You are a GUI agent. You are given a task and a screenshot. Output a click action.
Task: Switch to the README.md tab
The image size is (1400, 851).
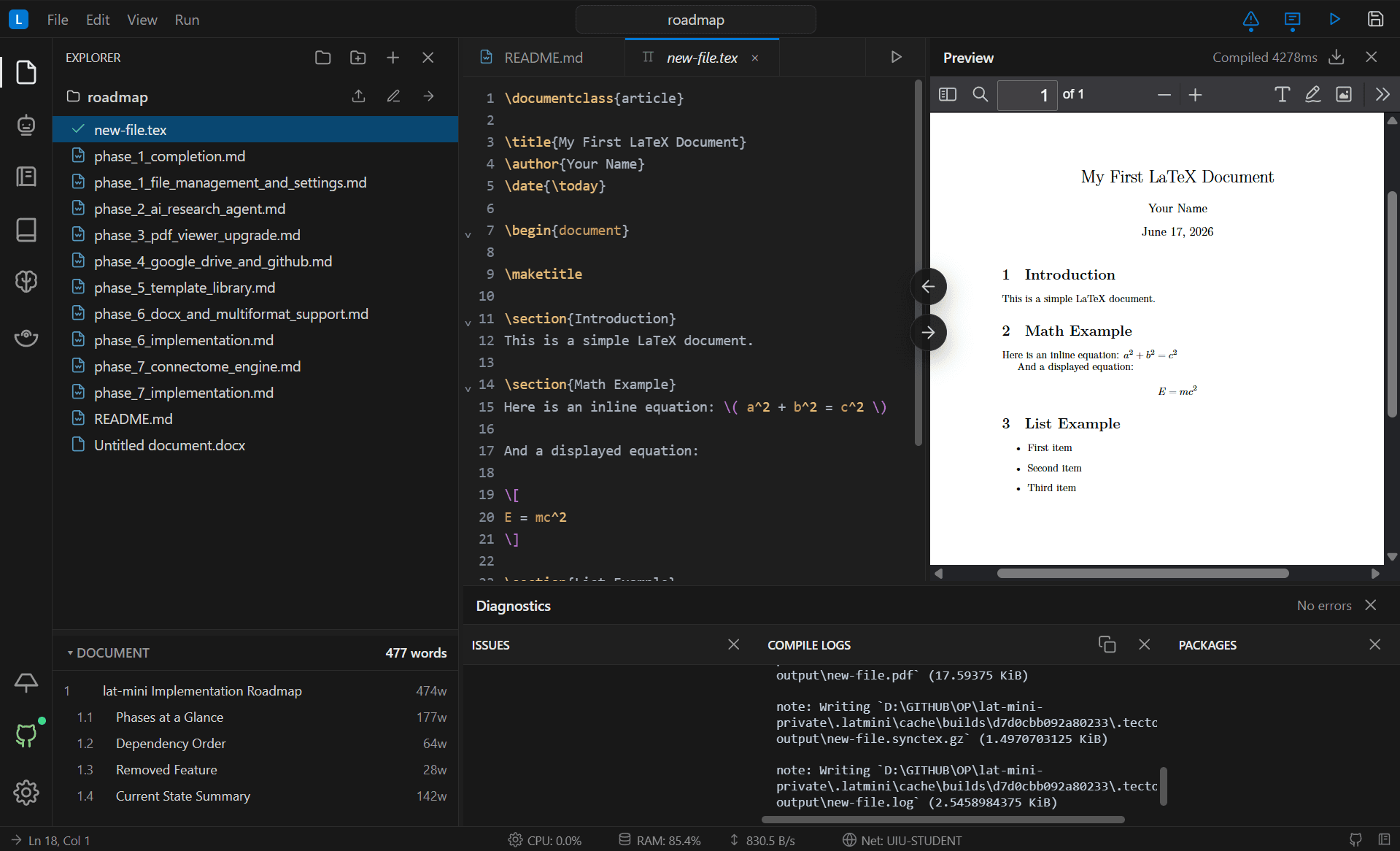point(544,58)
